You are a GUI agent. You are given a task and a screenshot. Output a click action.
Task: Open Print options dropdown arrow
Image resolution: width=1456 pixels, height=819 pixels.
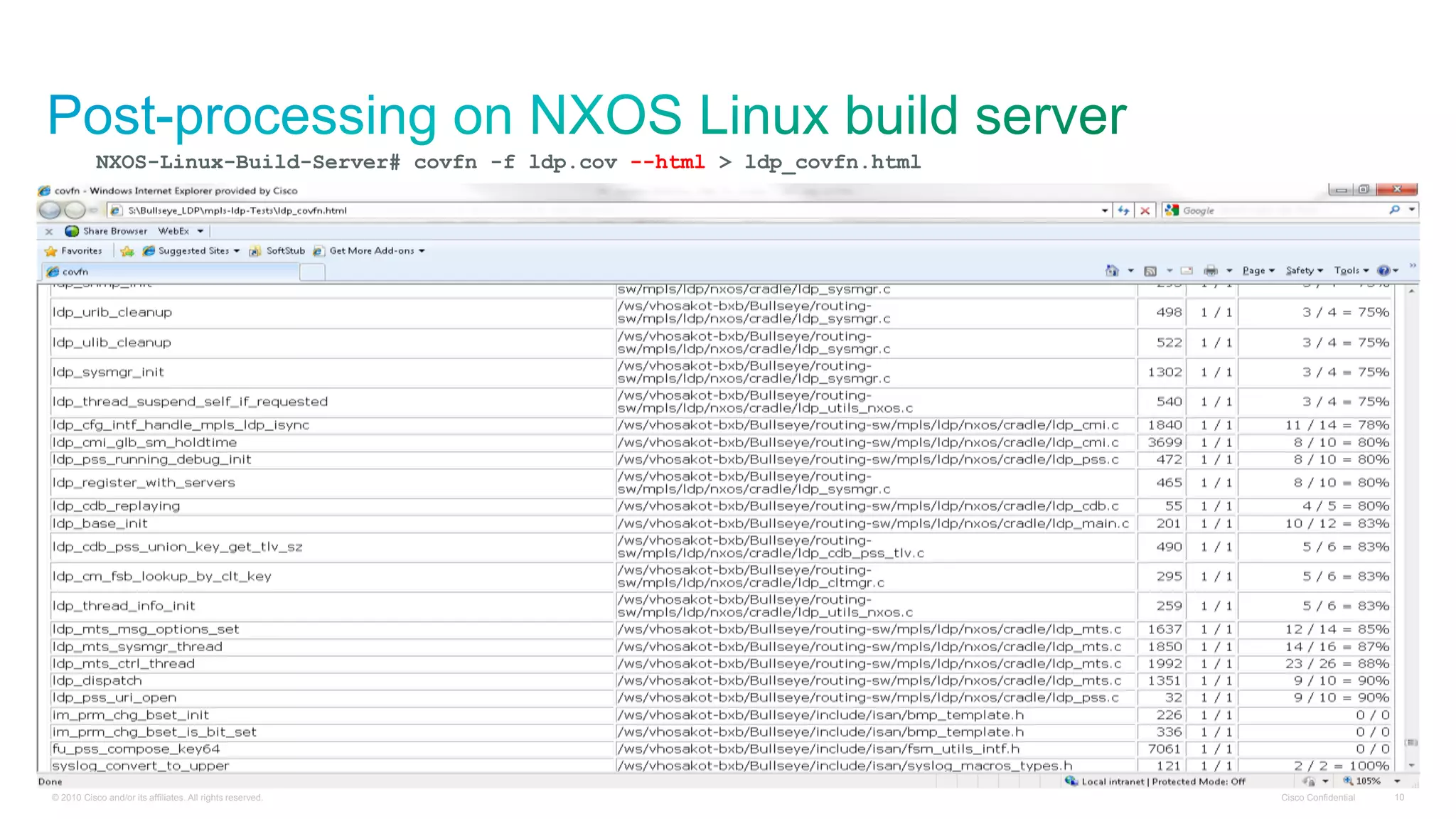pyautogui.click(x=1229, y=271)
